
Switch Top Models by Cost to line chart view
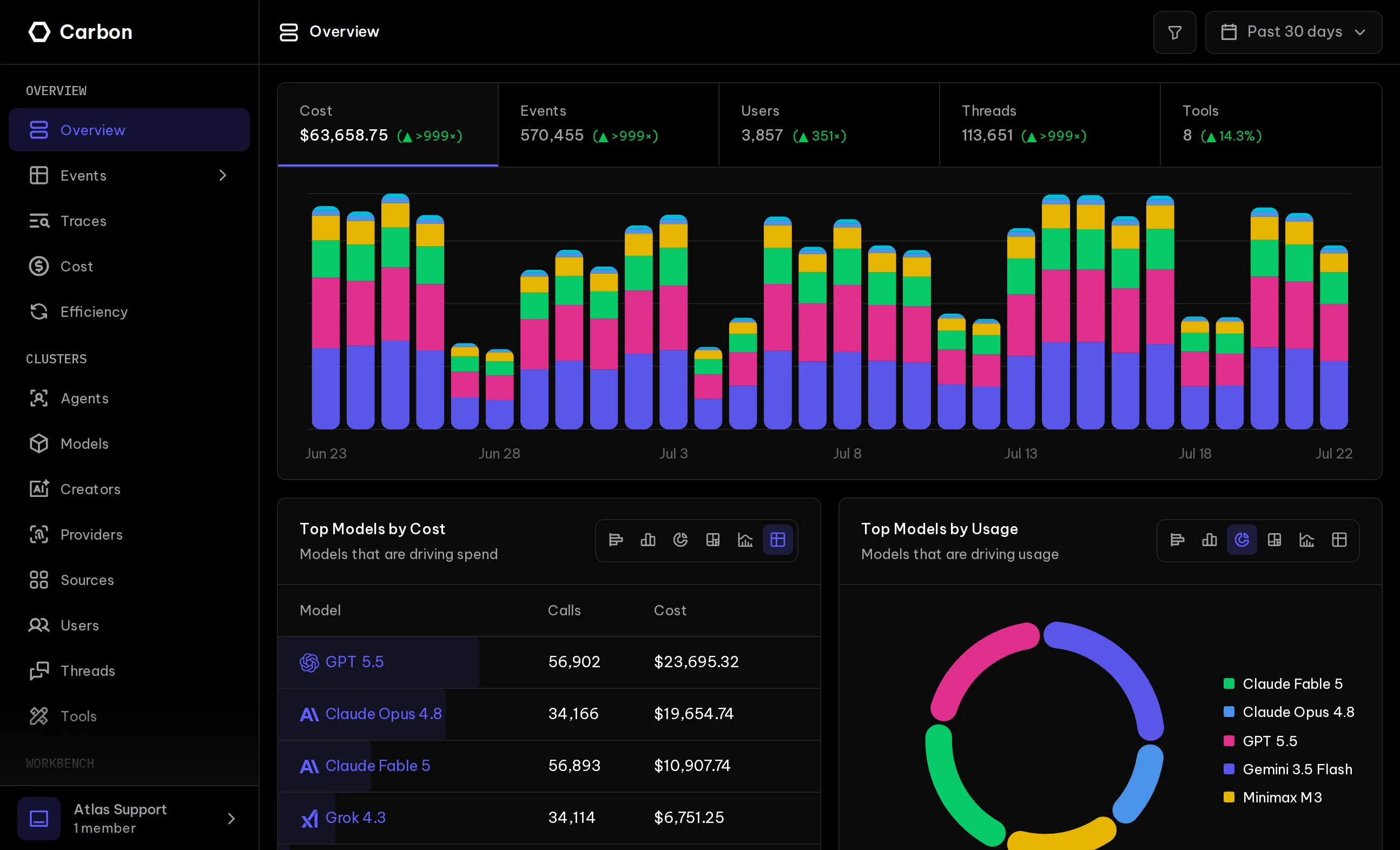745,540
